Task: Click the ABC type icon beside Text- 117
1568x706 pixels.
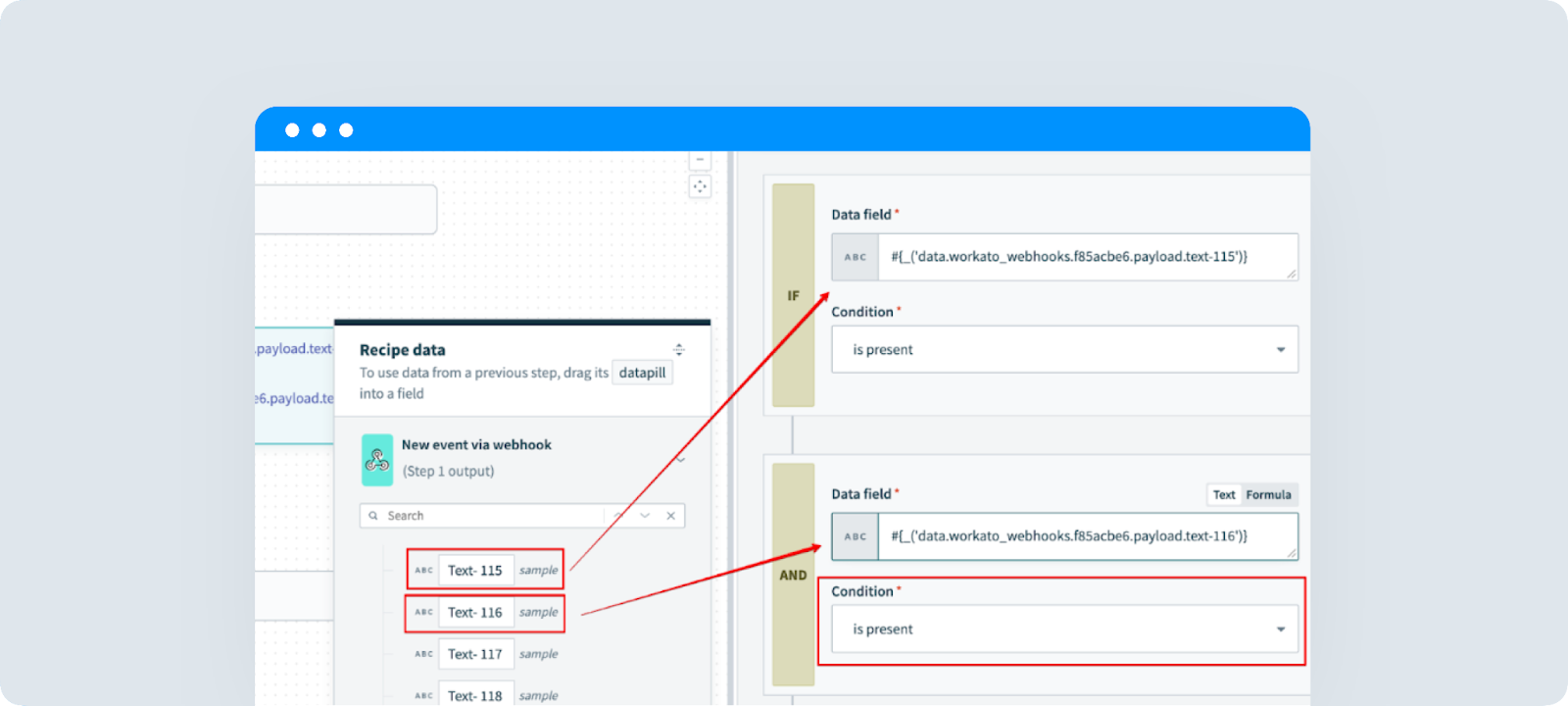Action: tap(423, 654)
